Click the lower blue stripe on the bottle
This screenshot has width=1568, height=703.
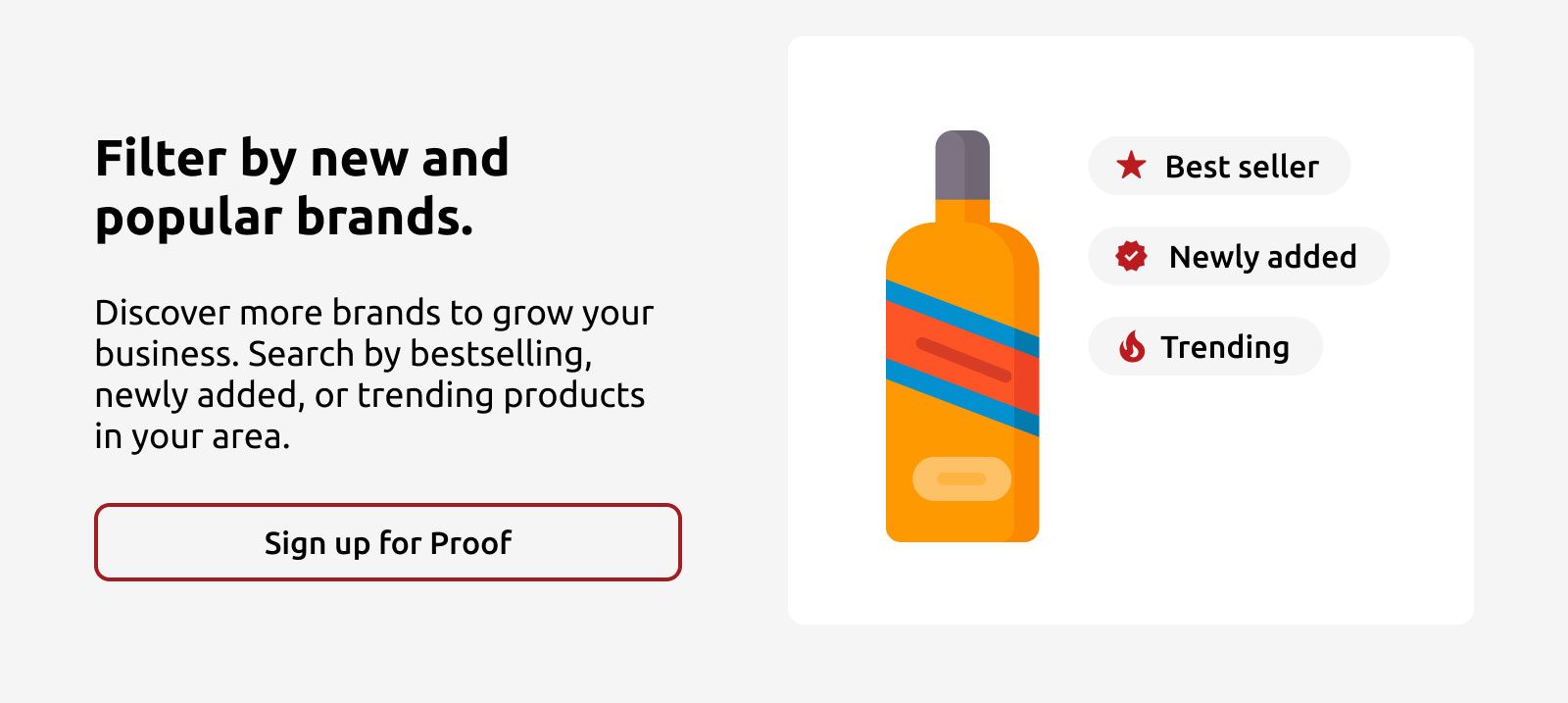962,397
